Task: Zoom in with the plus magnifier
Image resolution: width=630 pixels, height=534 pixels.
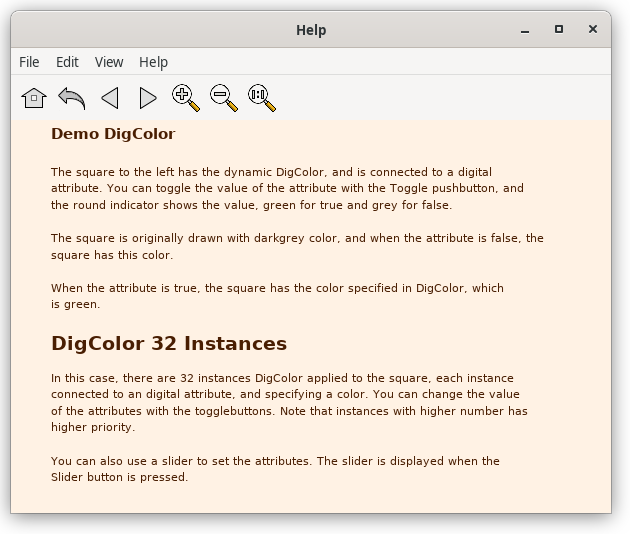Action: [x=186, y=98]
